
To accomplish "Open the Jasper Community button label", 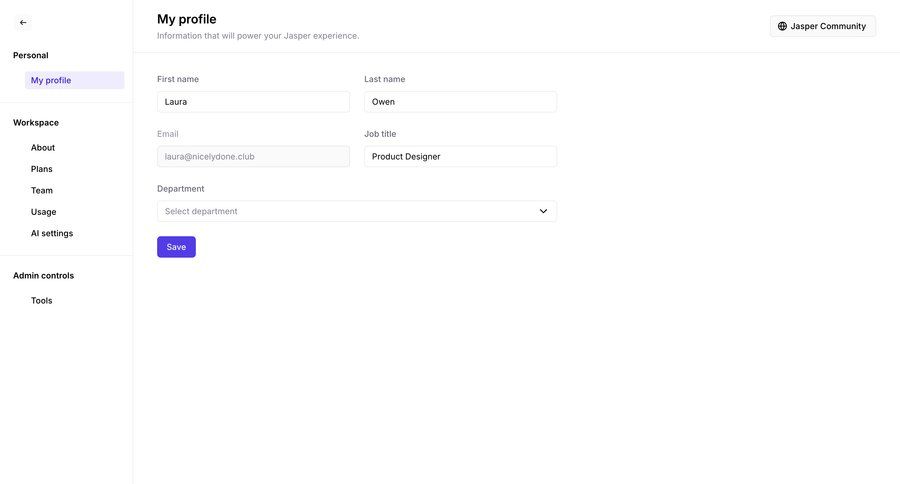I will [828, 26].
